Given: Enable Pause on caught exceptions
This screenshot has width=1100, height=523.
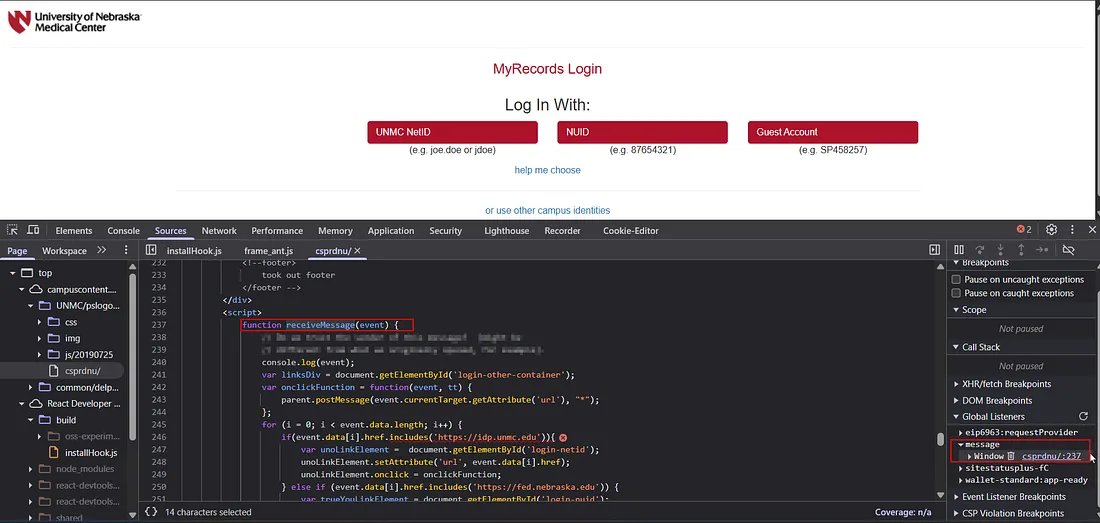Looking at the screenshot, I should coord(956,293).
